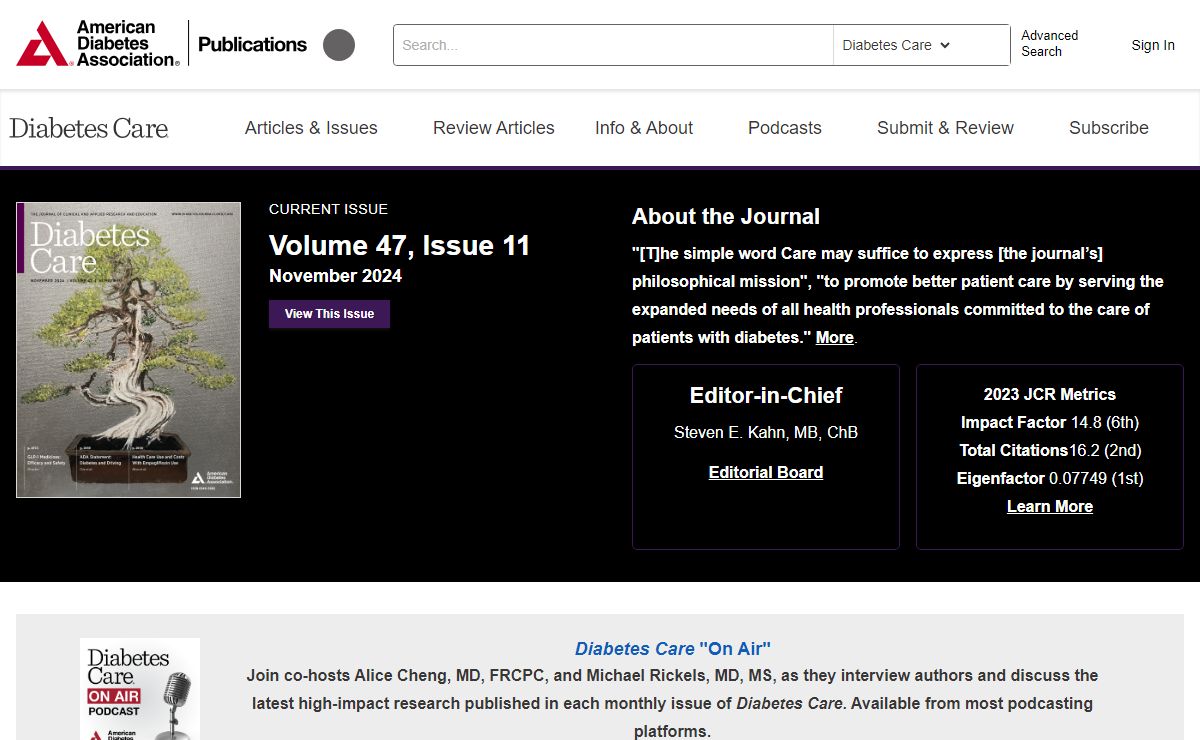Screen dimensions: 1200x740
Task: Click the gray circle search icon
Action: point(339,45)
